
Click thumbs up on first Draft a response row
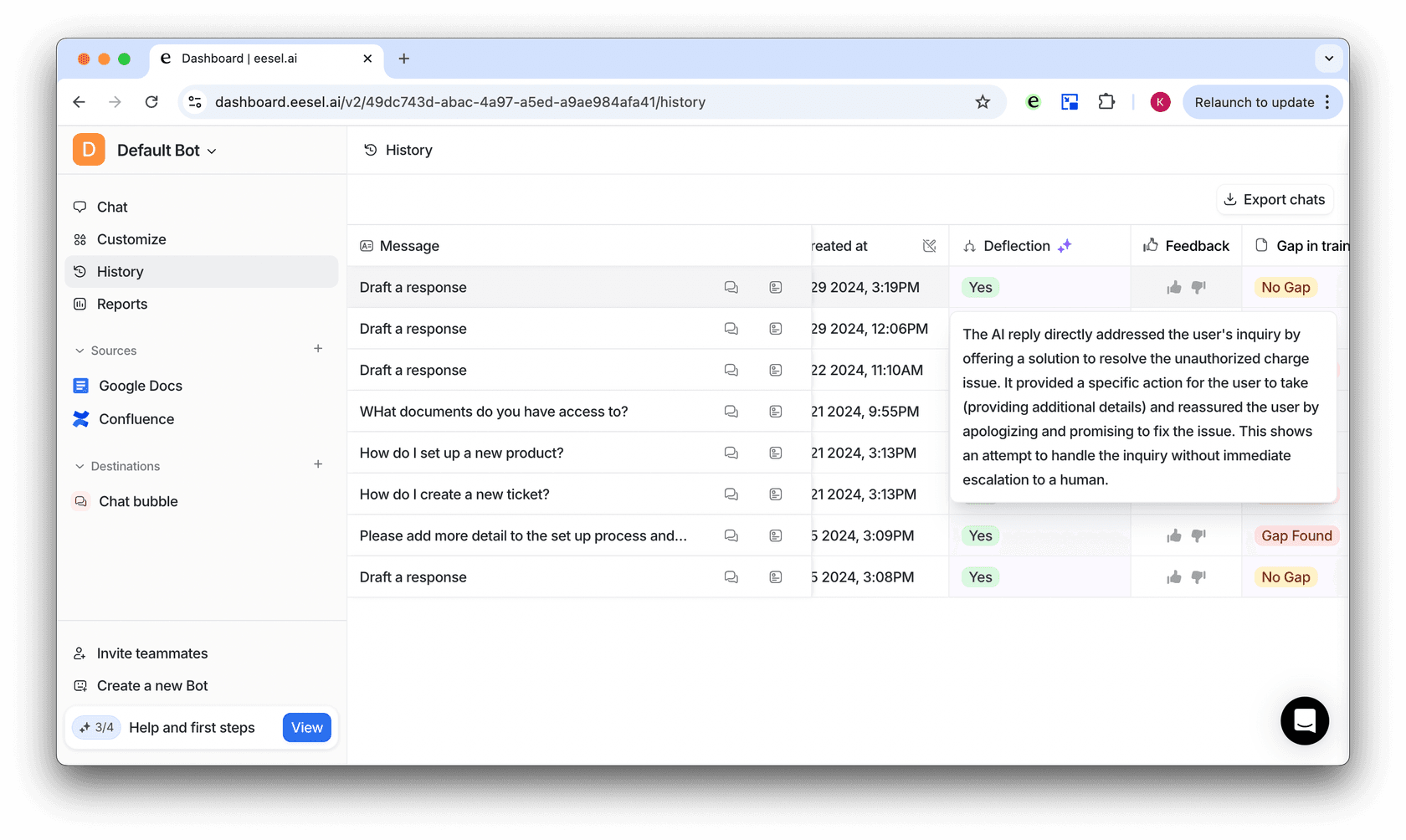point(1174,288)
